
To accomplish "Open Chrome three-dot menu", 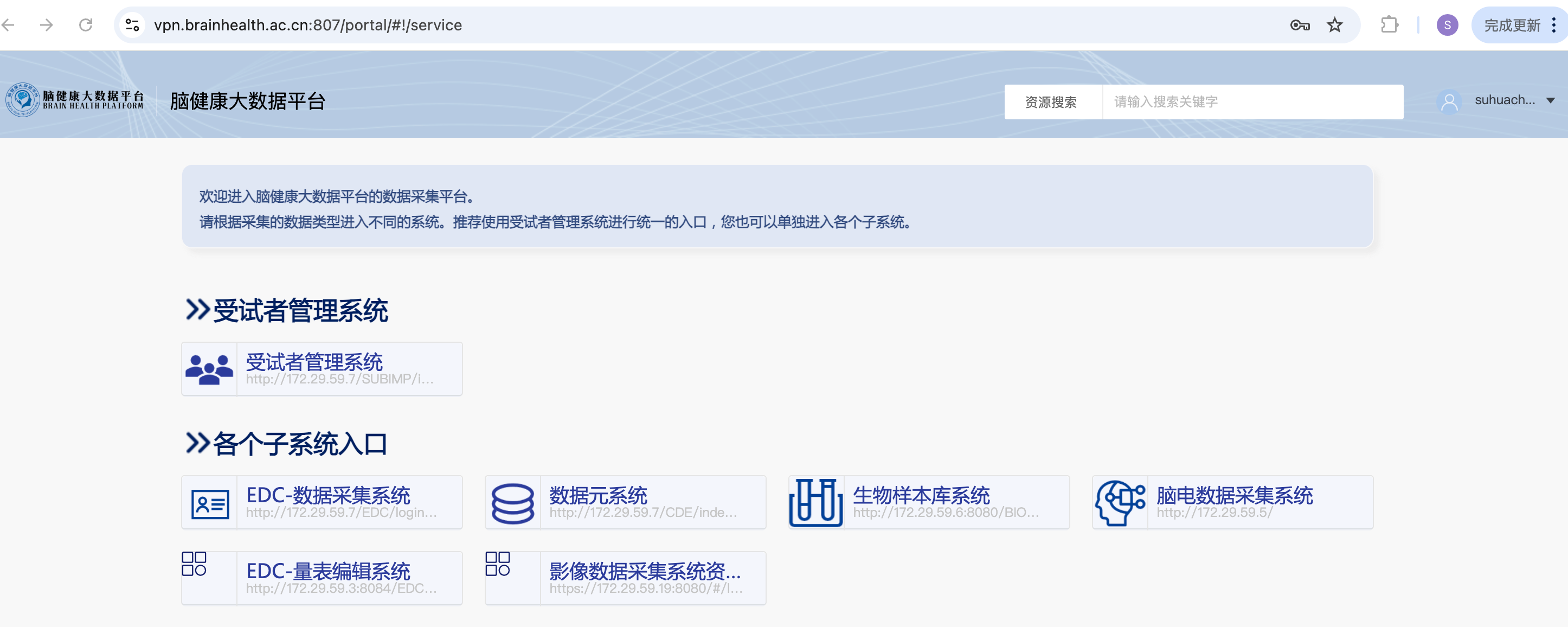I will coord(1554,25).
